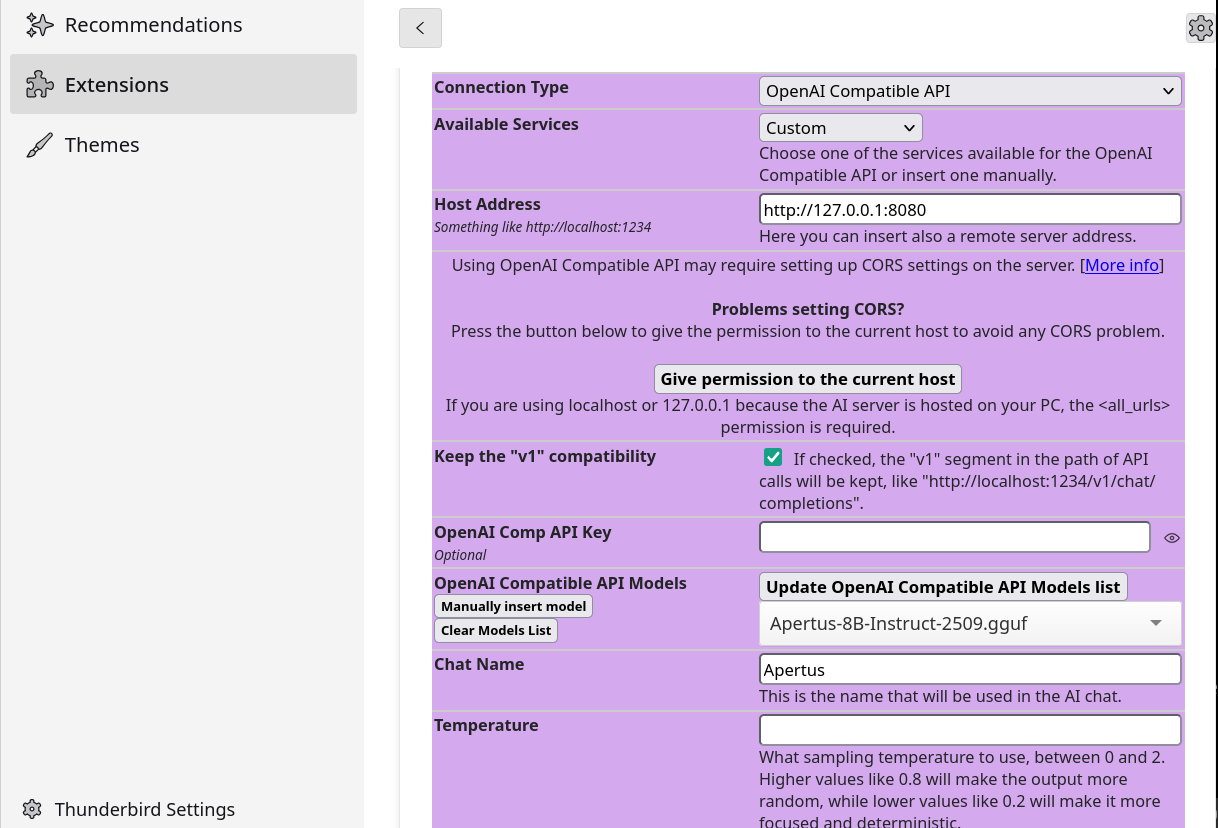The width and height of the screenshot is (1218, 828).
Task: Click the Host Address label
Action: [487, 204]
